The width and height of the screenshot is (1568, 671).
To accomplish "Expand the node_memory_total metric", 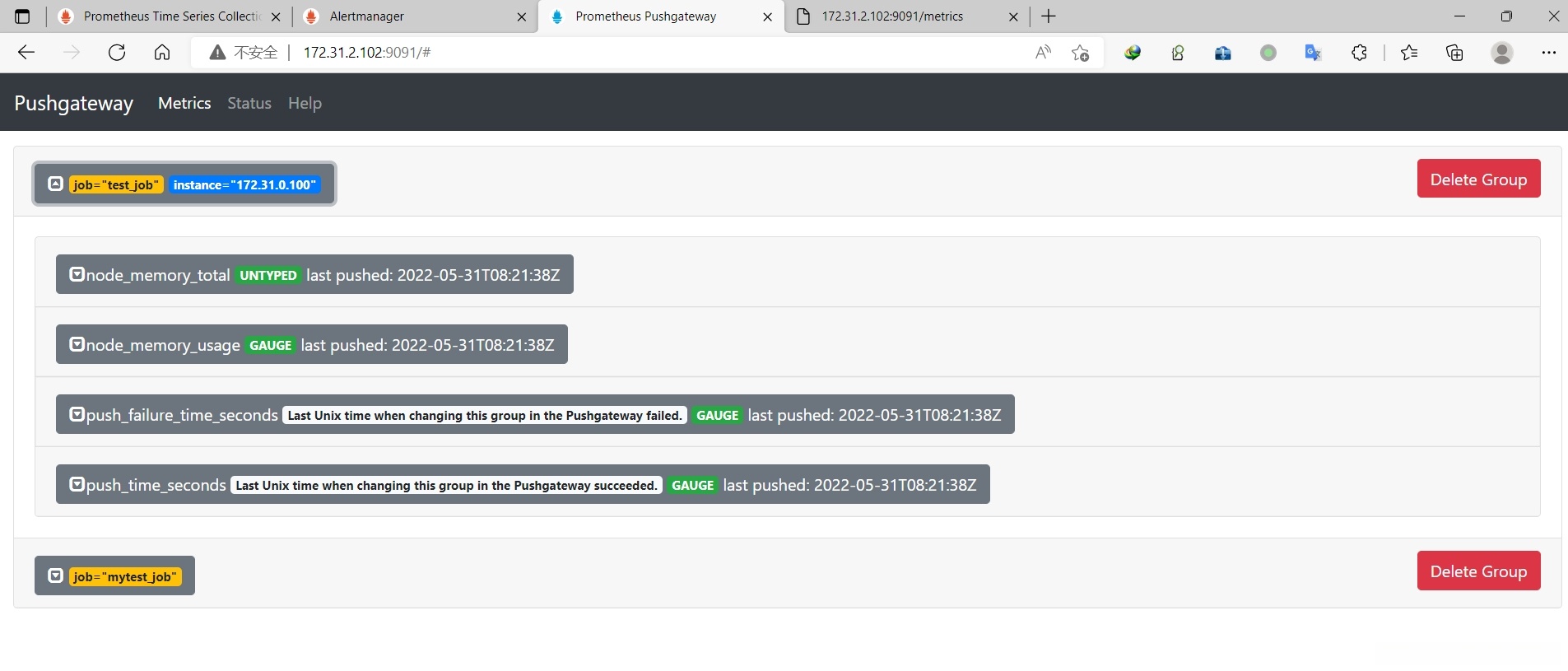I will 314,274.
